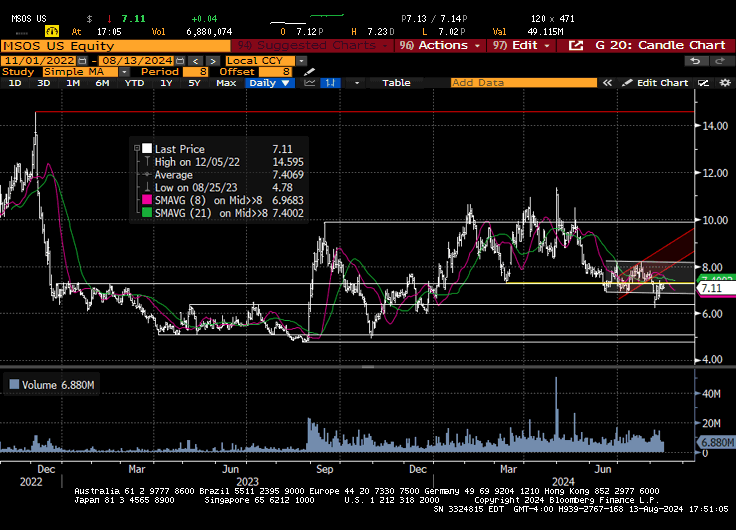Open chart settings gear icon
Image resolution: width=736 pixels, height=530 pixels.
tap(725, 83)
